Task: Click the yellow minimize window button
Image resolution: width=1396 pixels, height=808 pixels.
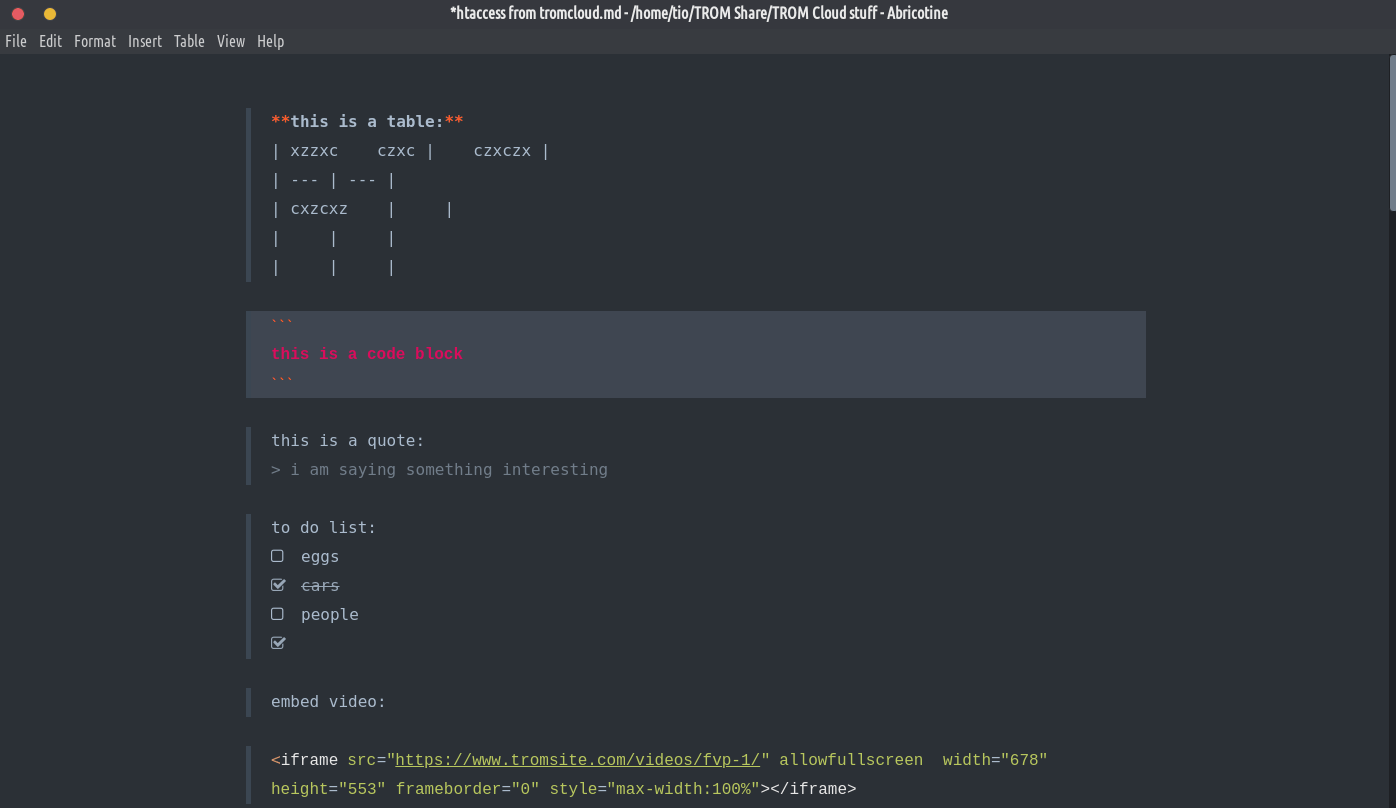Action: [x=50, y=14]
